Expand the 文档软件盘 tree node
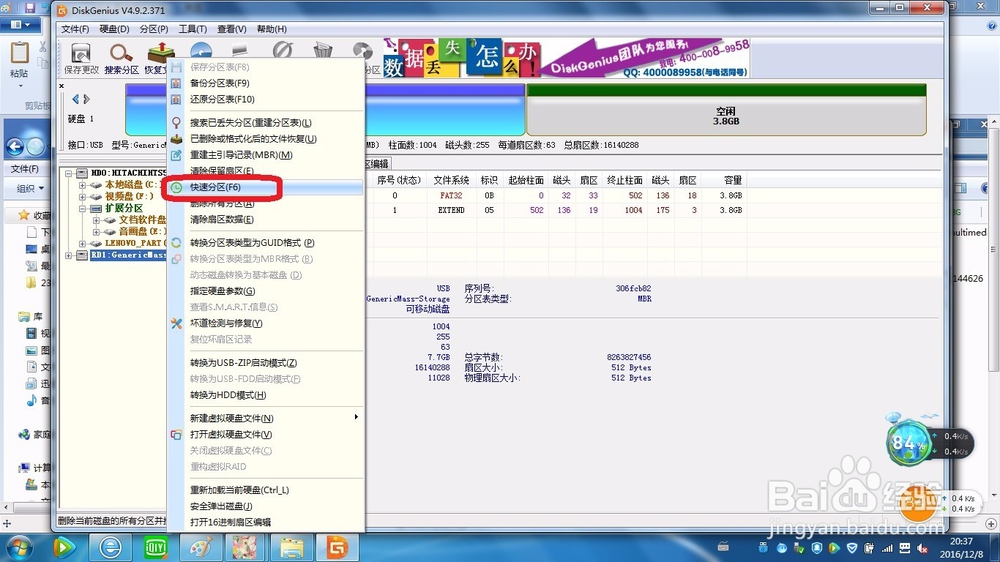Image resolution: width=1000 pixels, height=562 pixels. (96, 220)
